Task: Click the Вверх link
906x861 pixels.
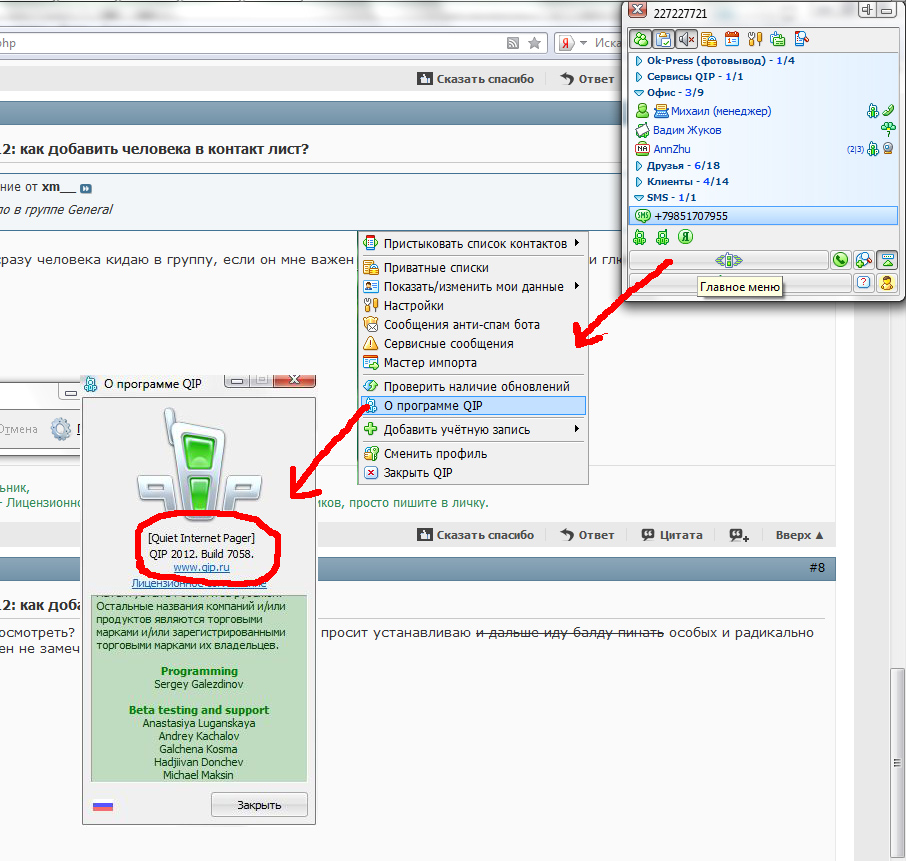Action: click(800, 535)
